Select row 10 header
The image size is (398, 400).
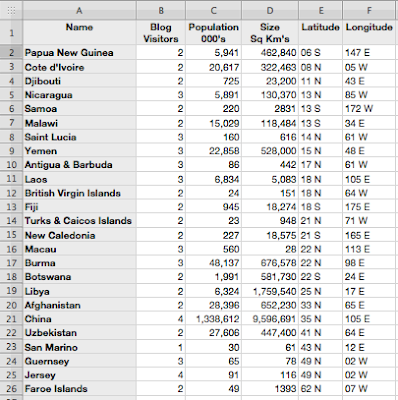[11, 165]
